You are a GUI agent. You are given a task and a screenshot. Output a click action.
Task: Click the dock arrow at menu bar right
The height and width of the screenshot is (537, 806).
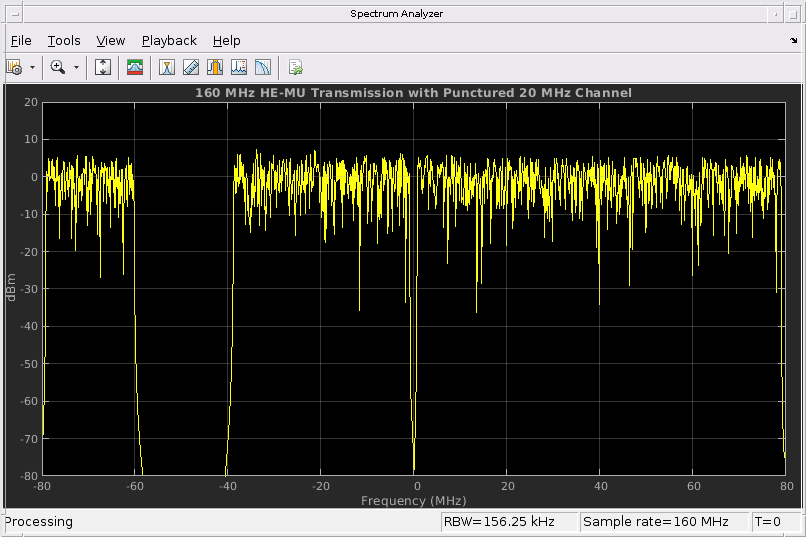coord(794,41)
